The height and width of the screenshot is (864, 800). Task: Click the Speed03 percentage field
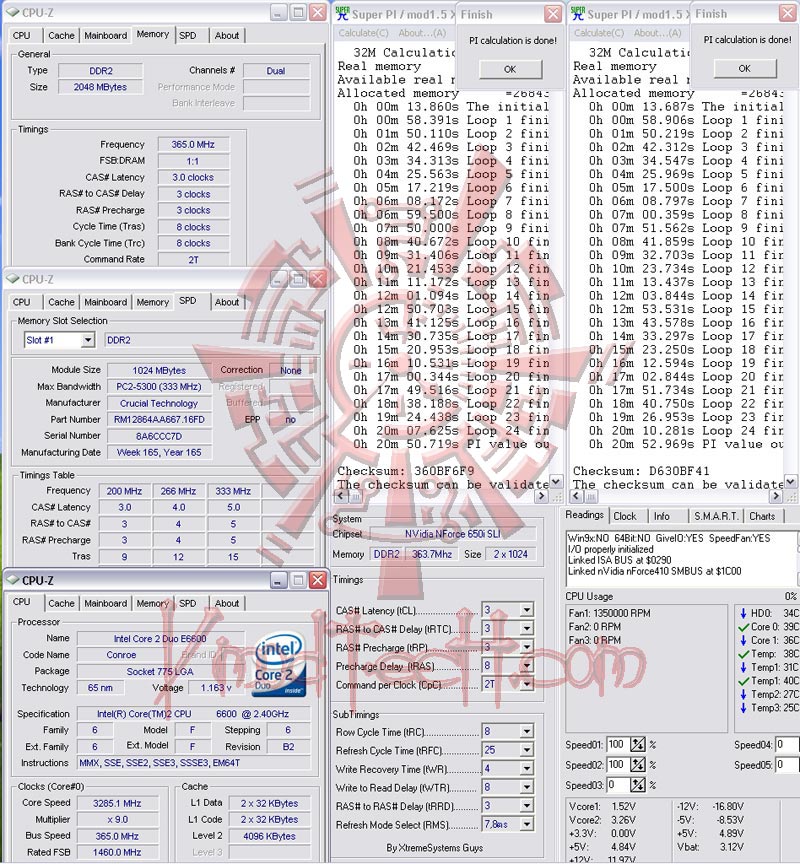618,785
